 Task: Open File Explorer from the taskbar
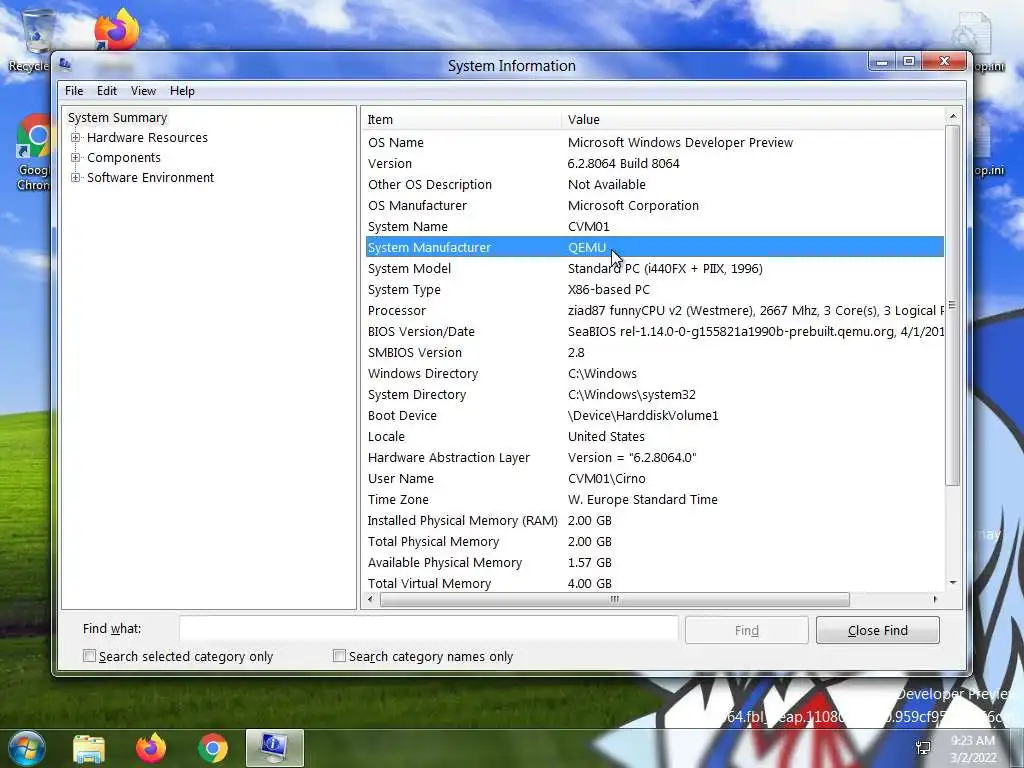pos(89,748)
